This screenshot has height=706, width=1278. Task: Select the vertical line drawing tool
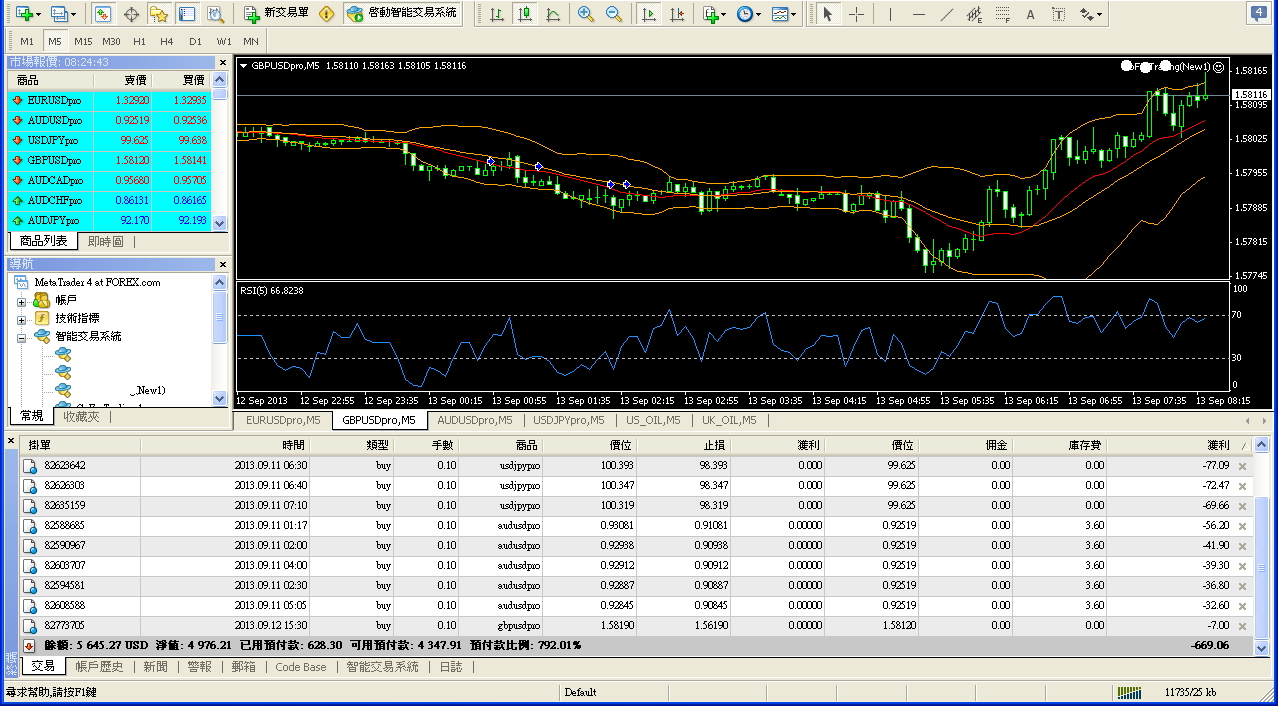click(890, 14)
